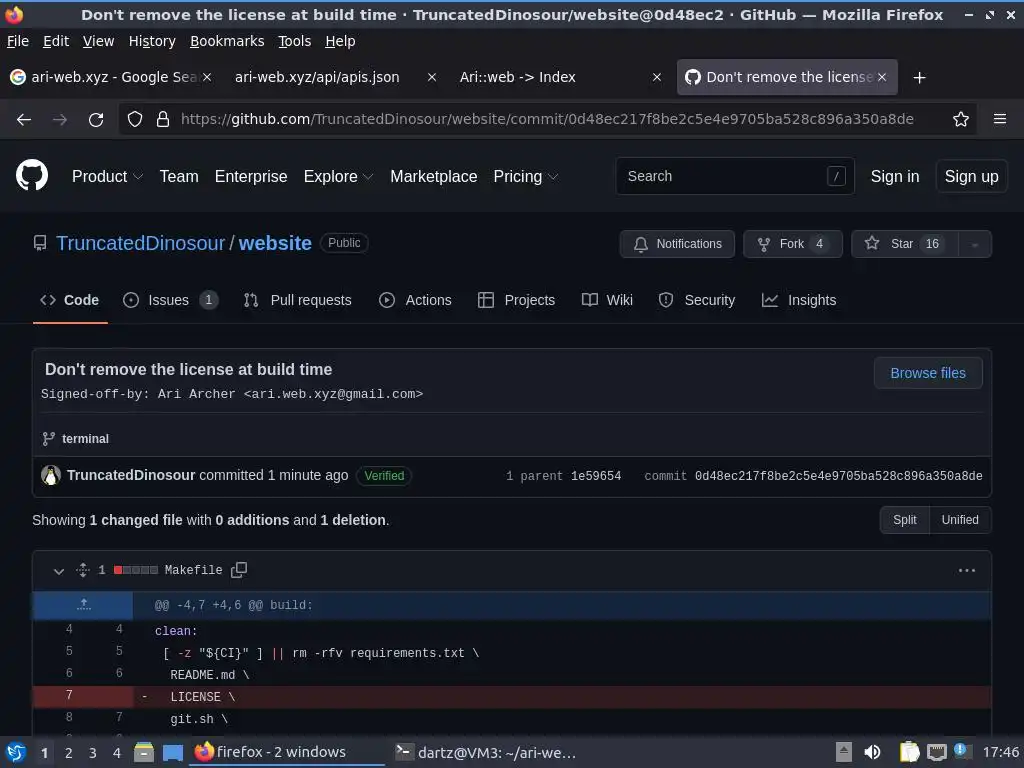Click the clipboard tray icon
The image size is (1024, 768).
[909, 752]
